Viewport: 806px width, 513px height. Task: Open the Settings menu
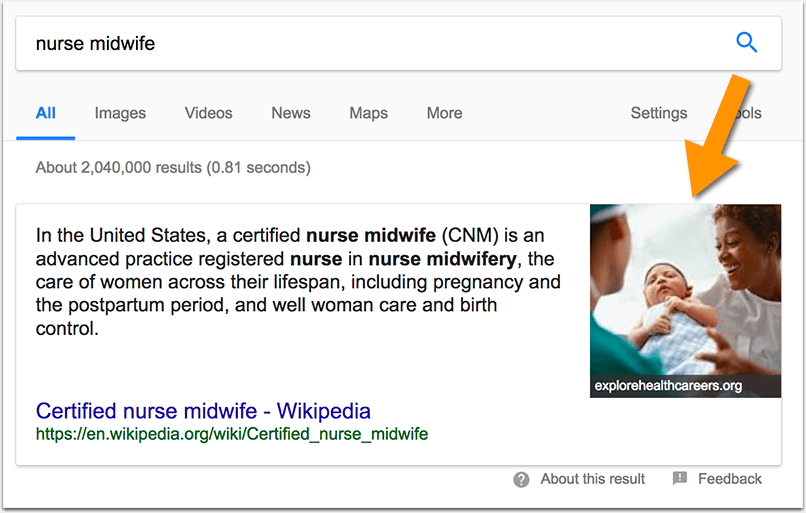click(658, 113)
